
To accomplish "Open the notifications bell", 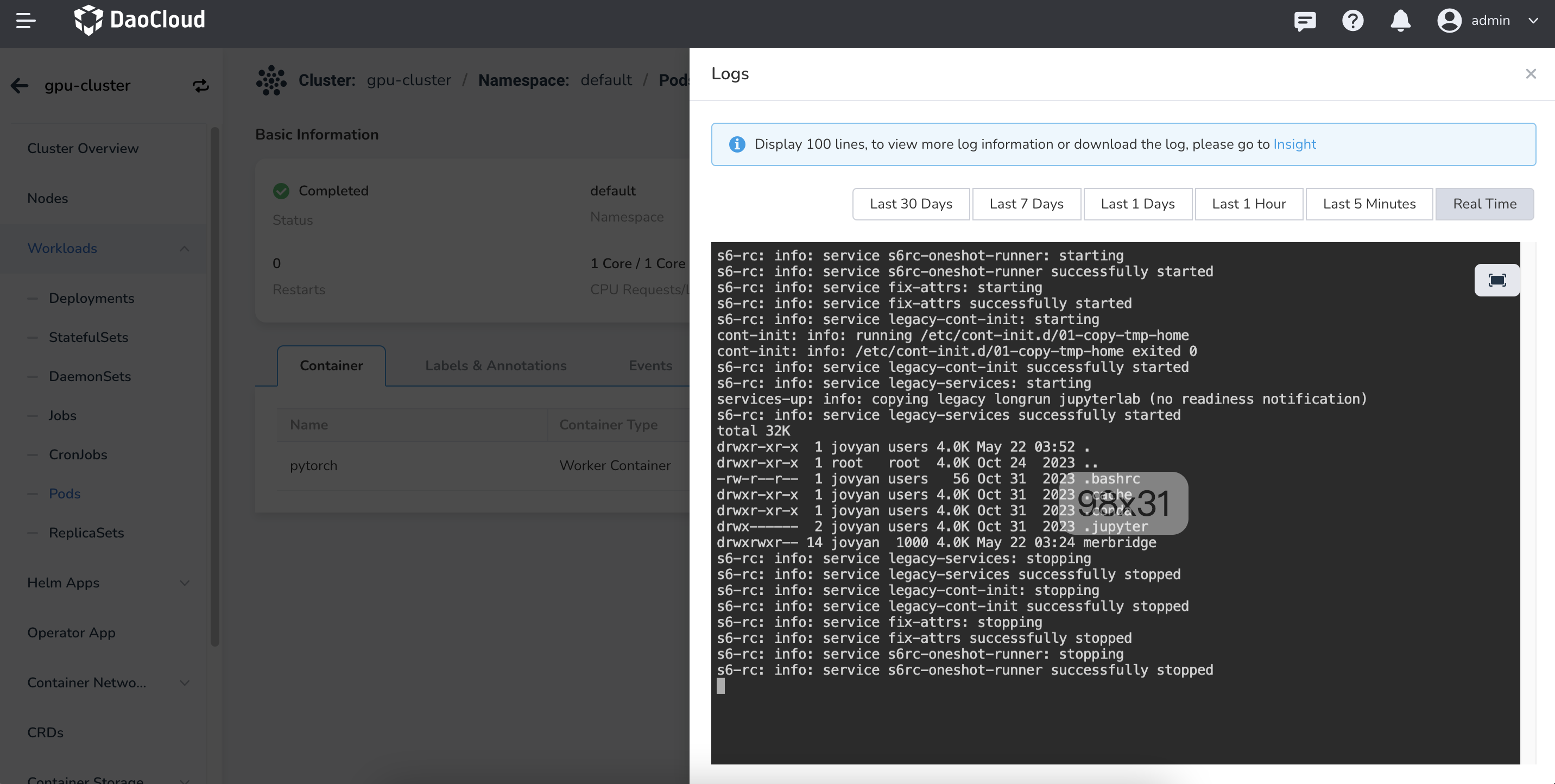I will point(1400,21).
